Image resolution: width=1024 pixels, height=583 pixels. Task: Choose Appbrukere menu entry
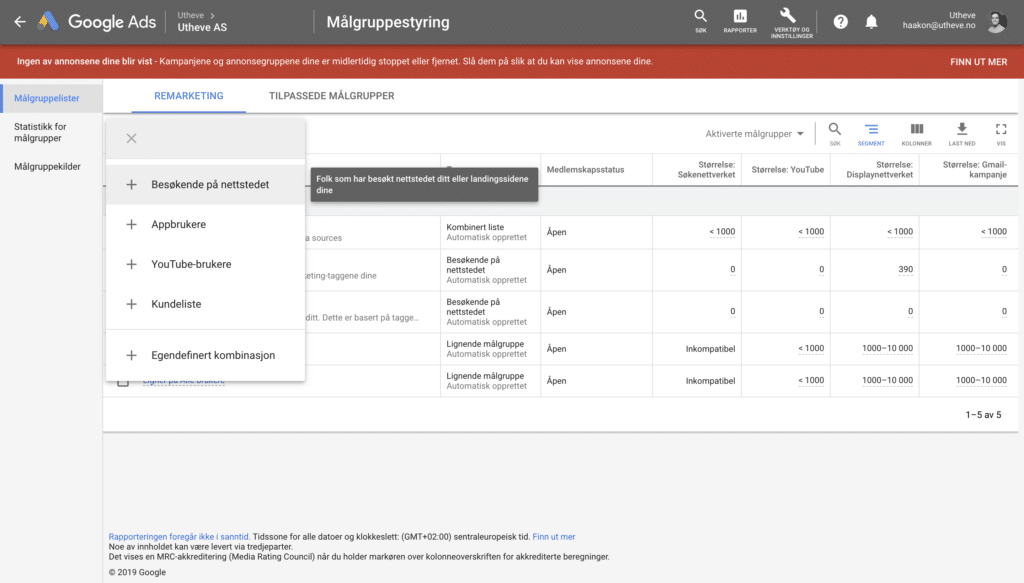206,225
